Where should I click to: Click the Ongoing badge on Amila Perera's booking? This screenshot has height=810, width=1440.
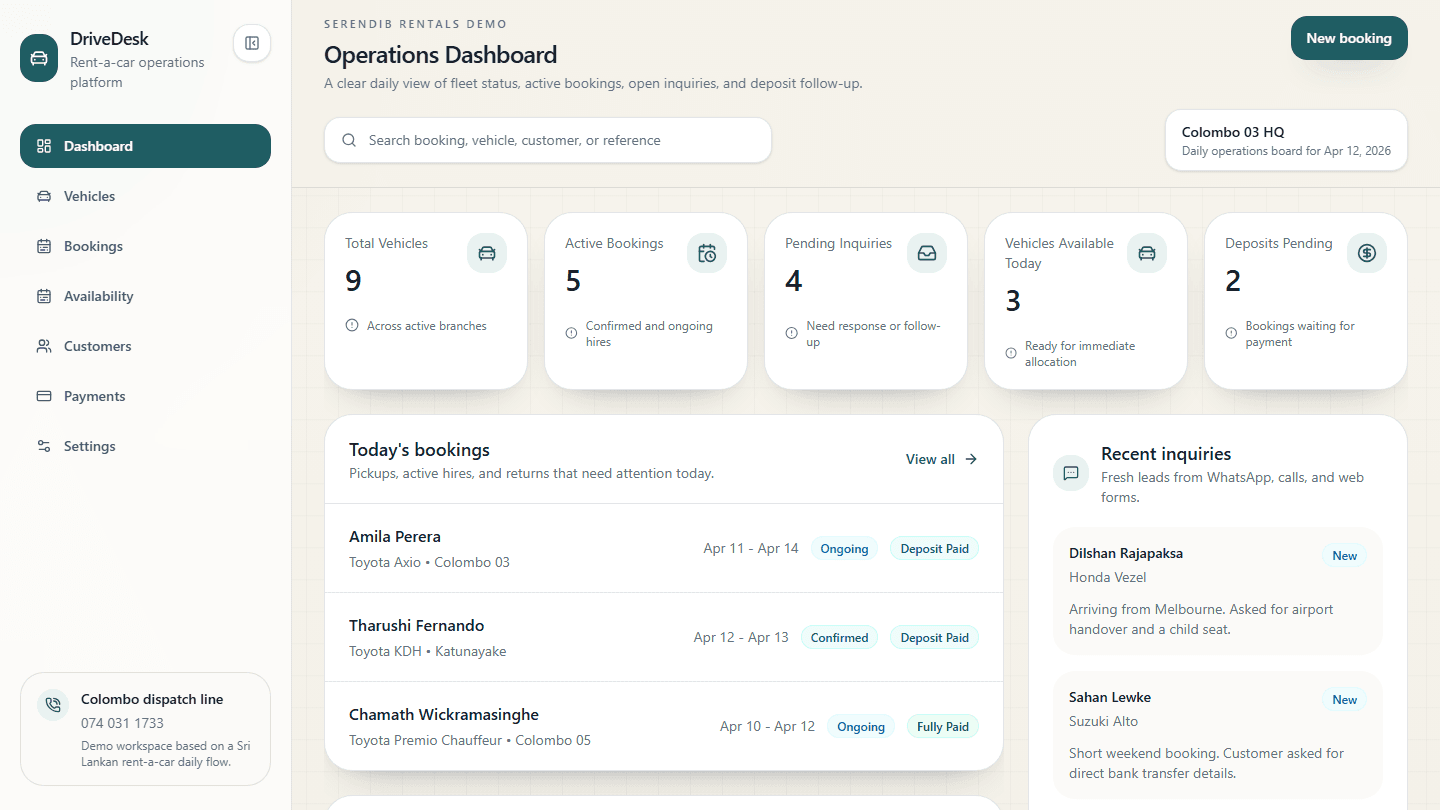[x=844, y=549]
